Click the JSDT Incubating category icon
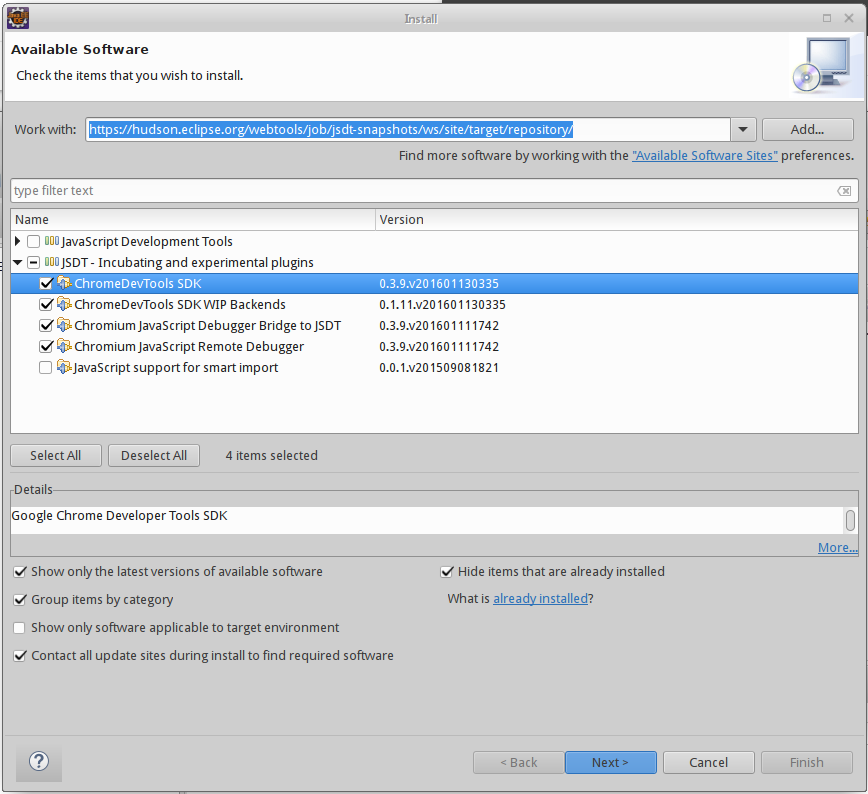868x794 pixels. 51,262
